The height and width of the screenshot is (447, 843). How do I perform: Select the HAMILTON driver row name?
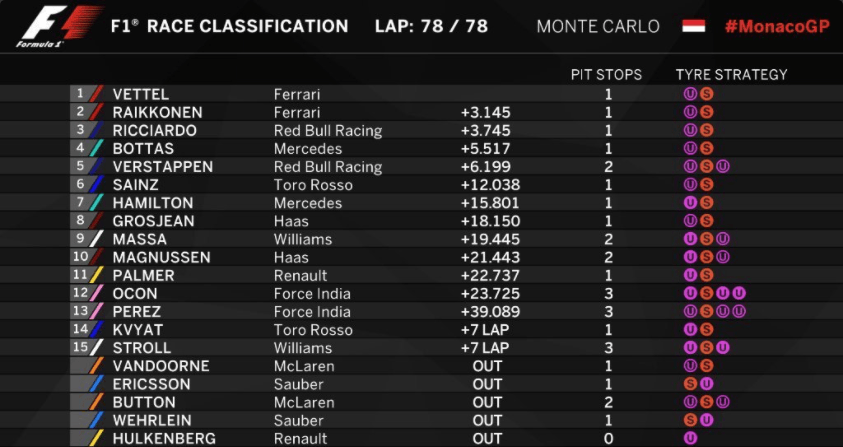pyautogui.click(x=154, y=203)
